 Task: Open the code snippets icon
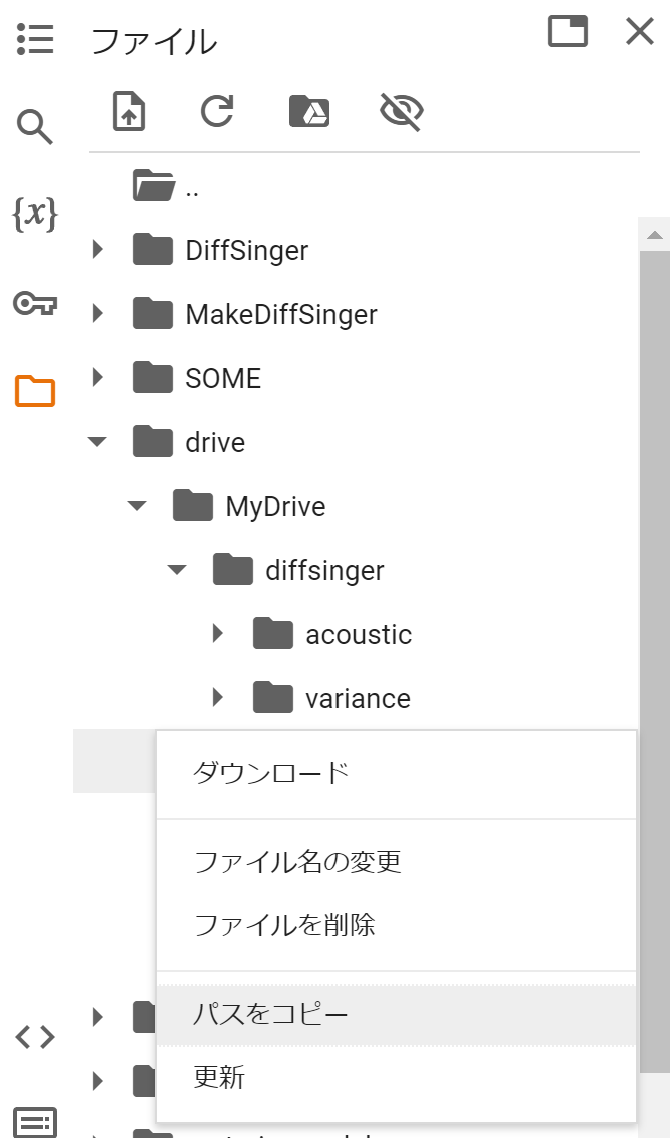coord(35,1037)
